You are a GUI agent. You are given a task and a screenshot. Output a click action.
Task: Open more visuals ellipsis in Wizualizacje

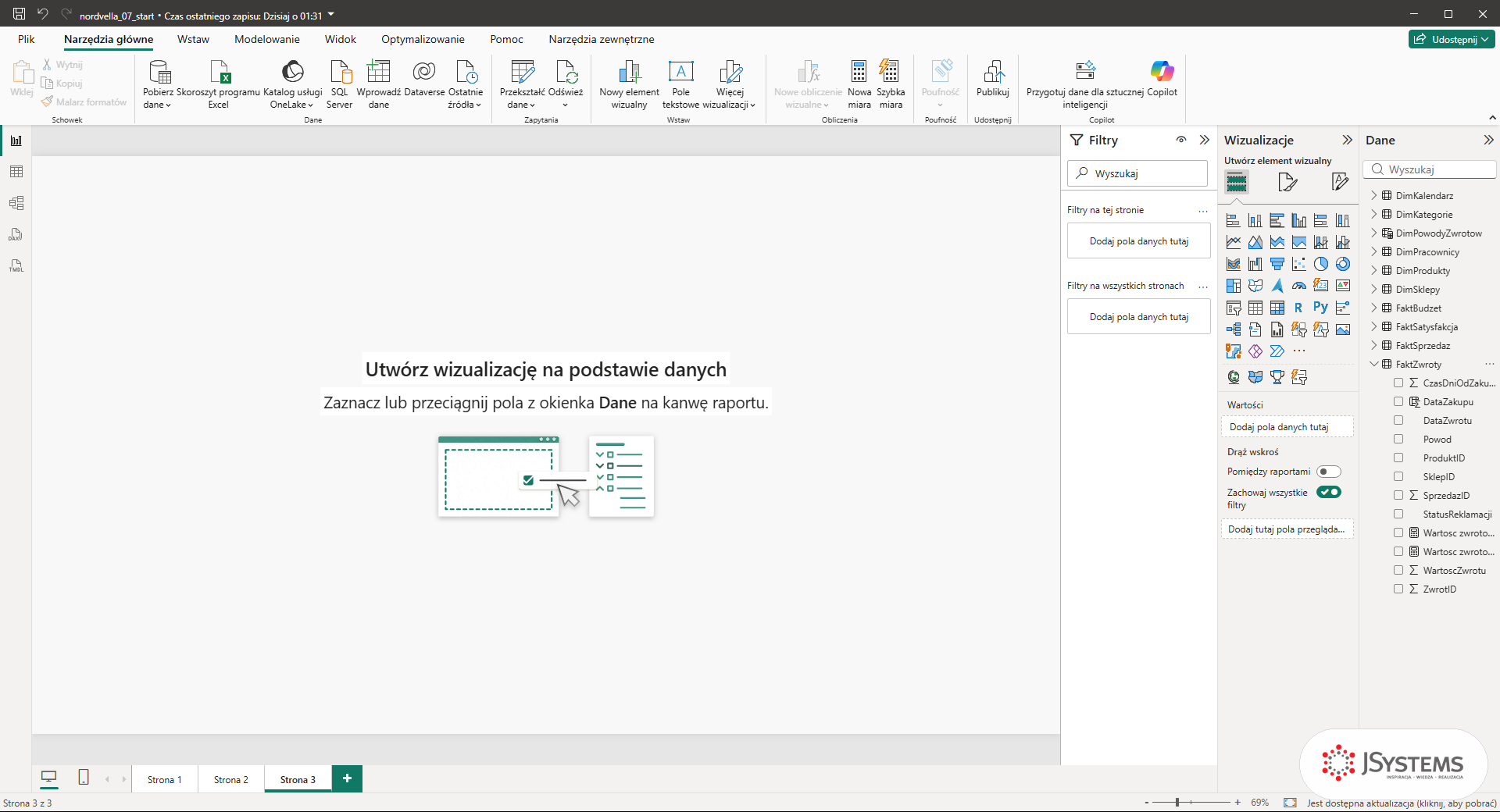(1299, 351)
